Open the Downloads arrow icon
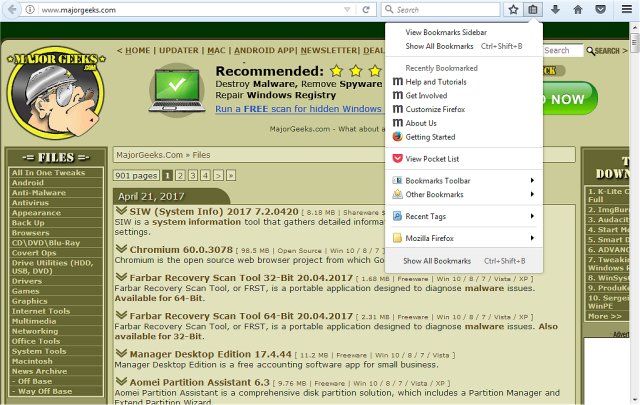This screenshot has height=405, width=640. [x=555, y=9]
